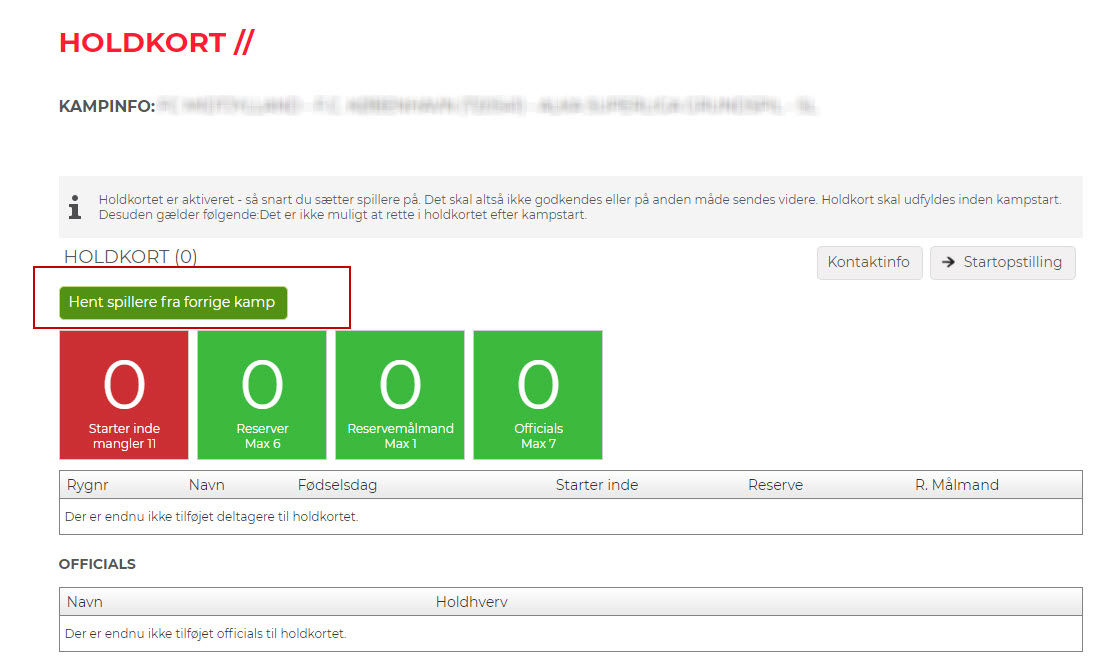Select the red Starter inde tile

click(124, 395)
